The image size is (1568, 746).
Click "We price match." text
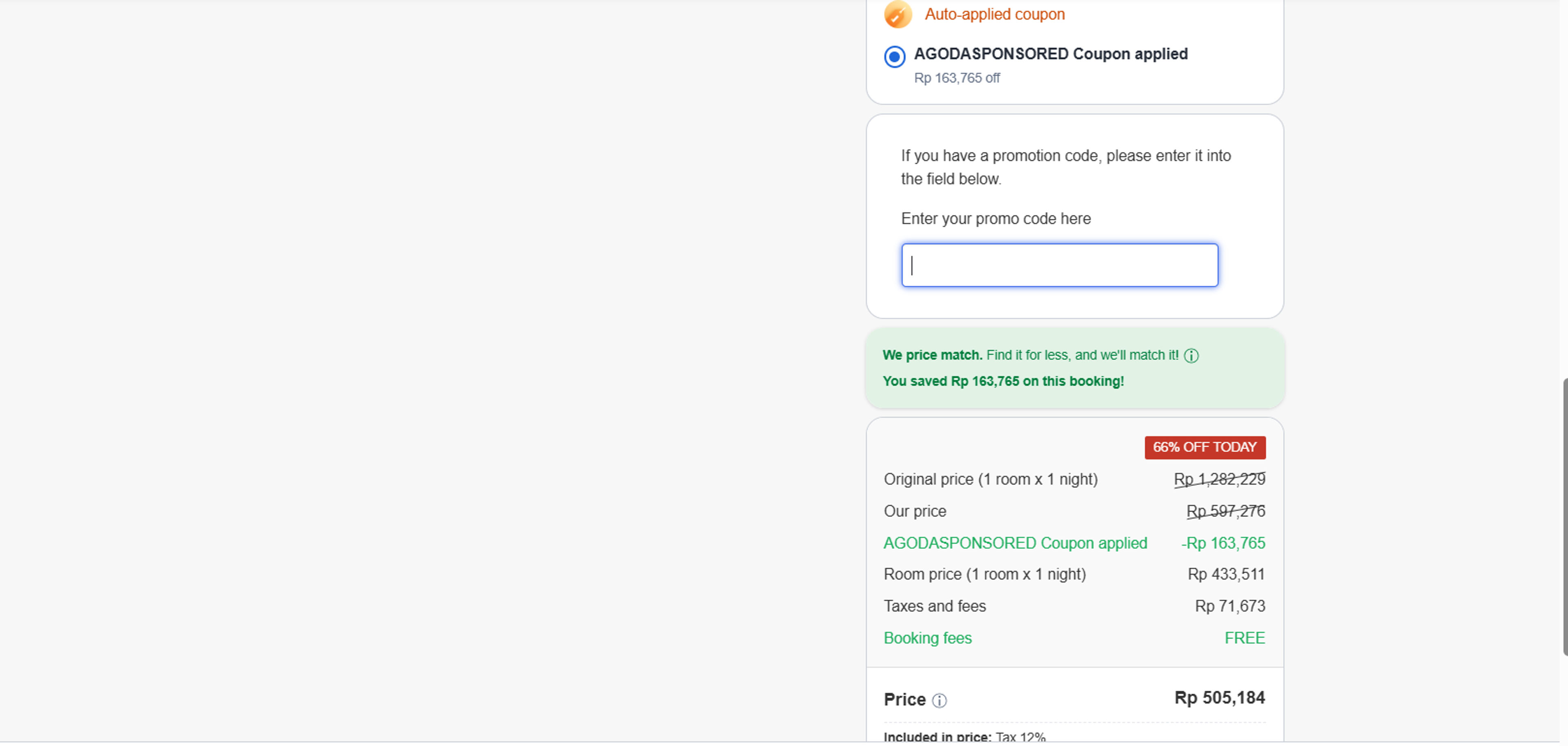point(933,355)
